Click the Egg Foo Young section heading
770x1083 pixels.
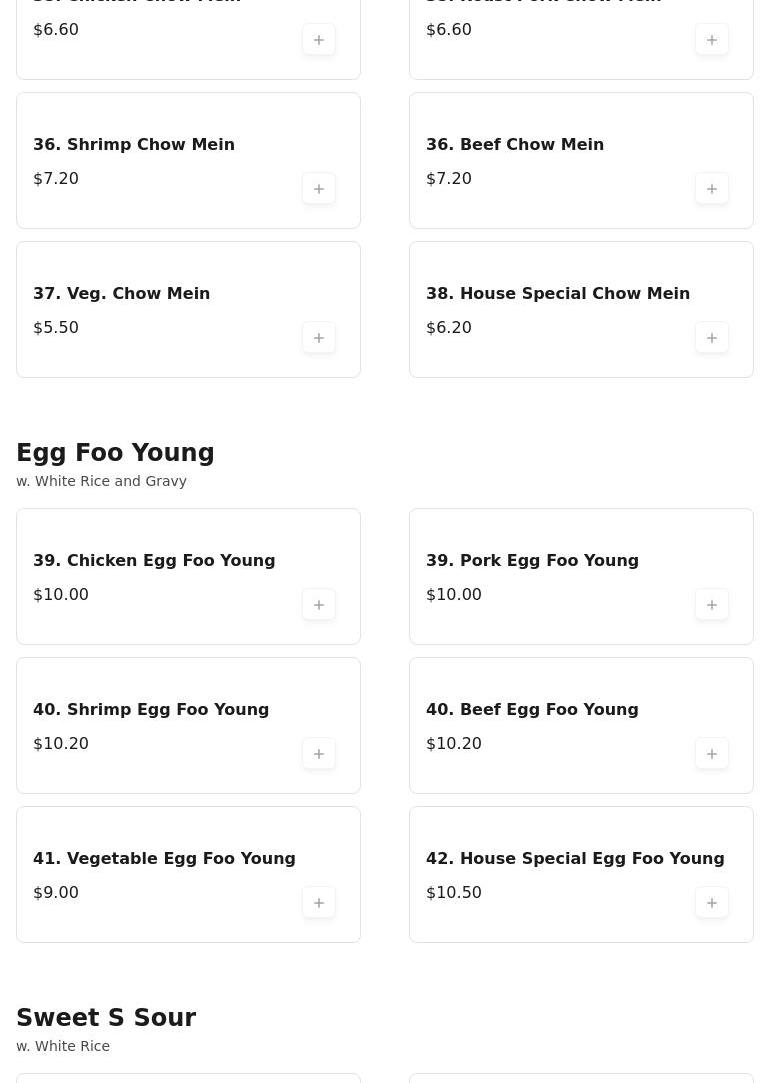[115, 453]
